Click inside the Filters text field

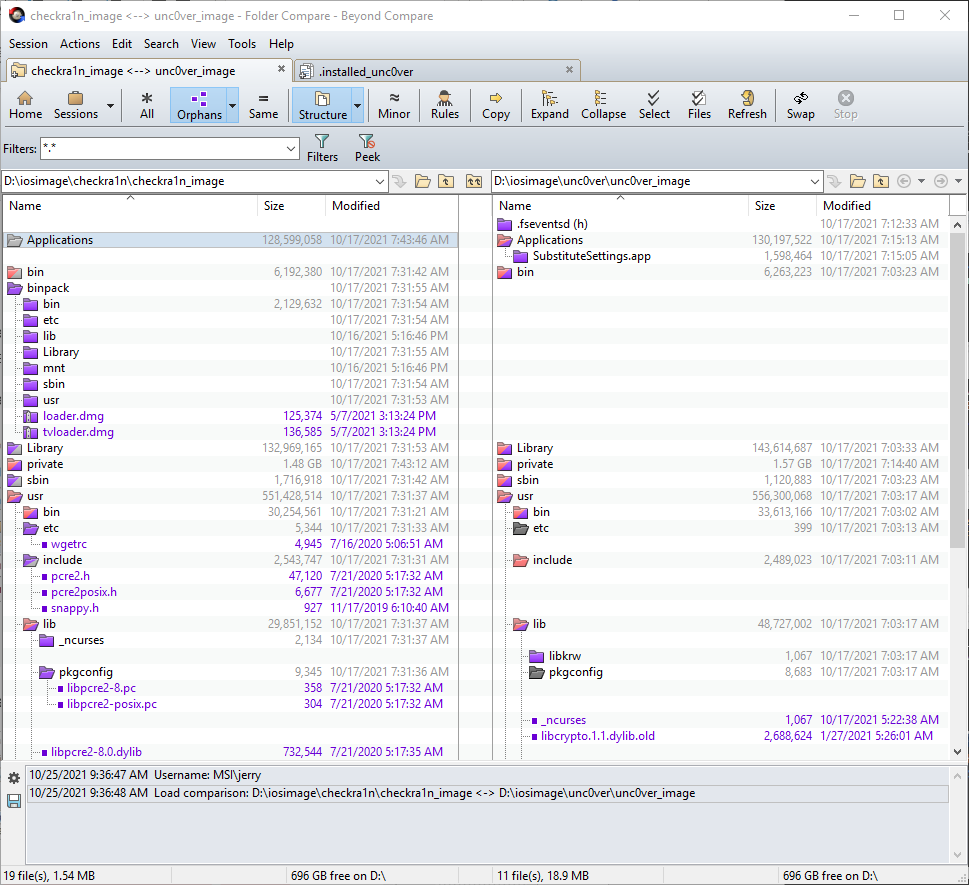pos(163,148)
